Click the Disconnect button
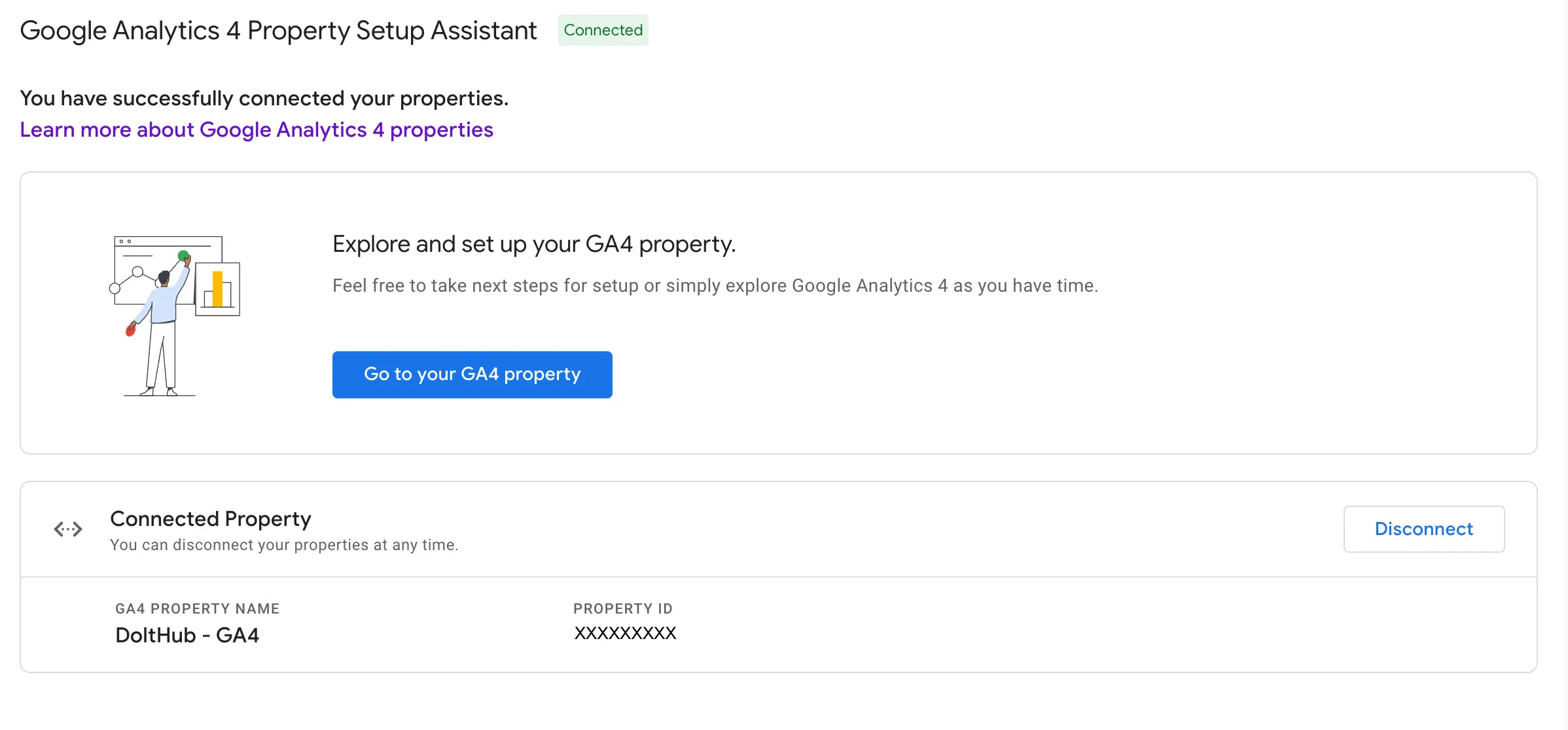The image size is (1568, 730). pos(1423,529)
